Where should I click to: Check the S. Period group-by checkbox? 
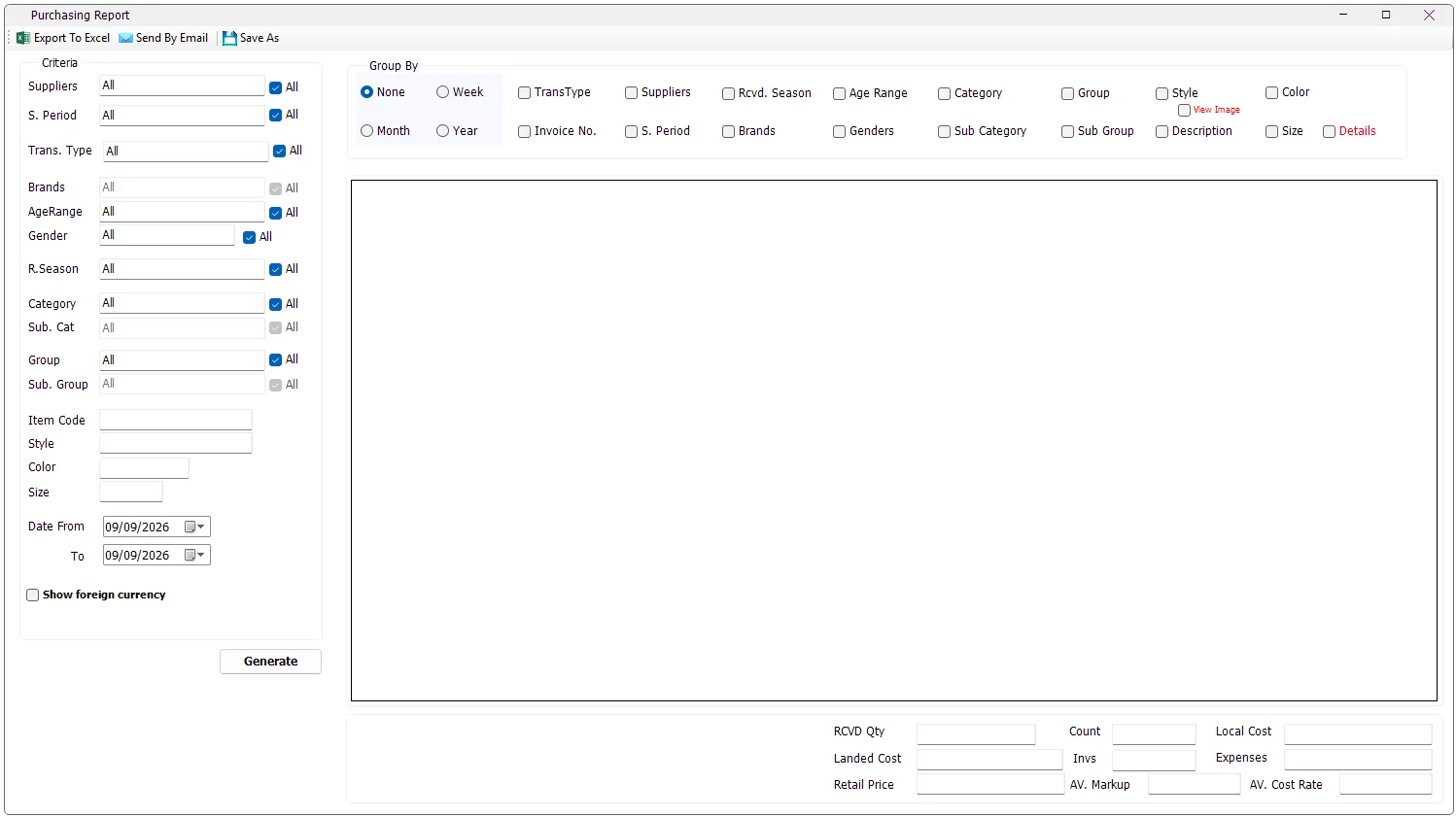[x=631, y=131]
